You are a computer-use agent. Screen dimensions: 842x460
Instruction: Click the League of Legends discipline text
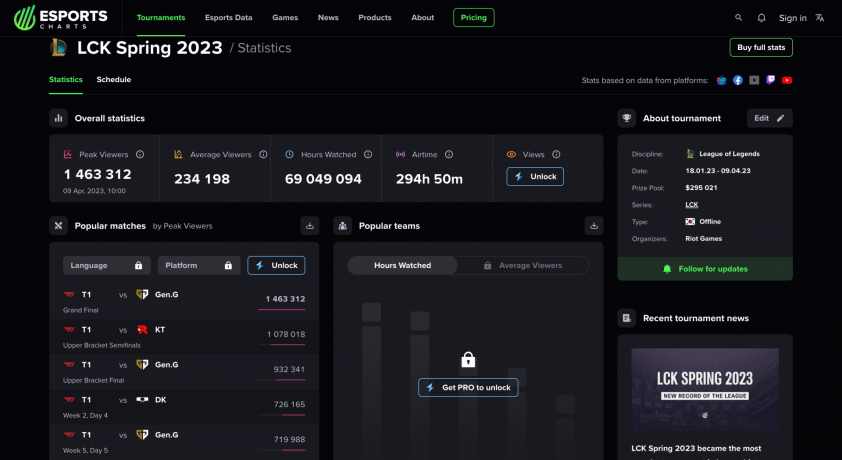pyautogui.click(x=729, y=154)
